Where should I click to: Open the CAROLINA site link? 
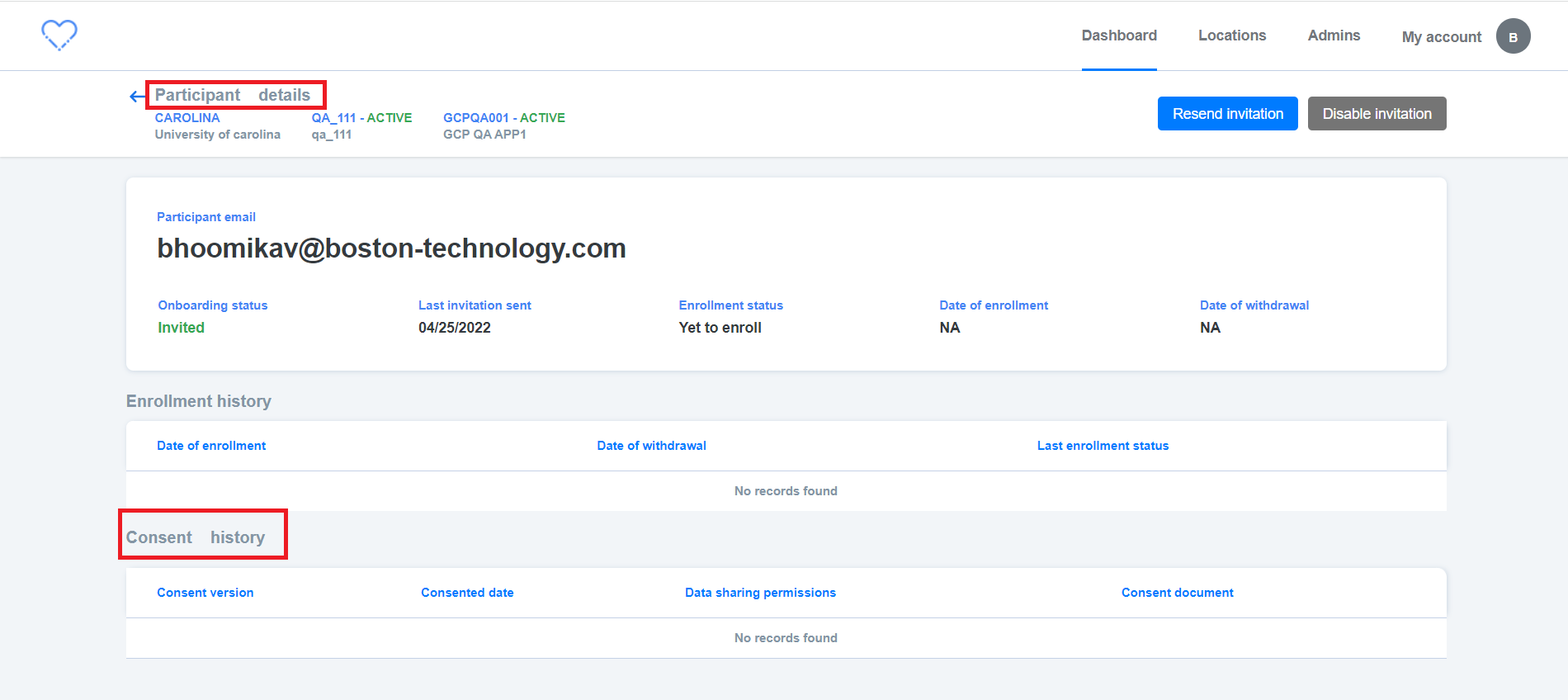point(187,118)
